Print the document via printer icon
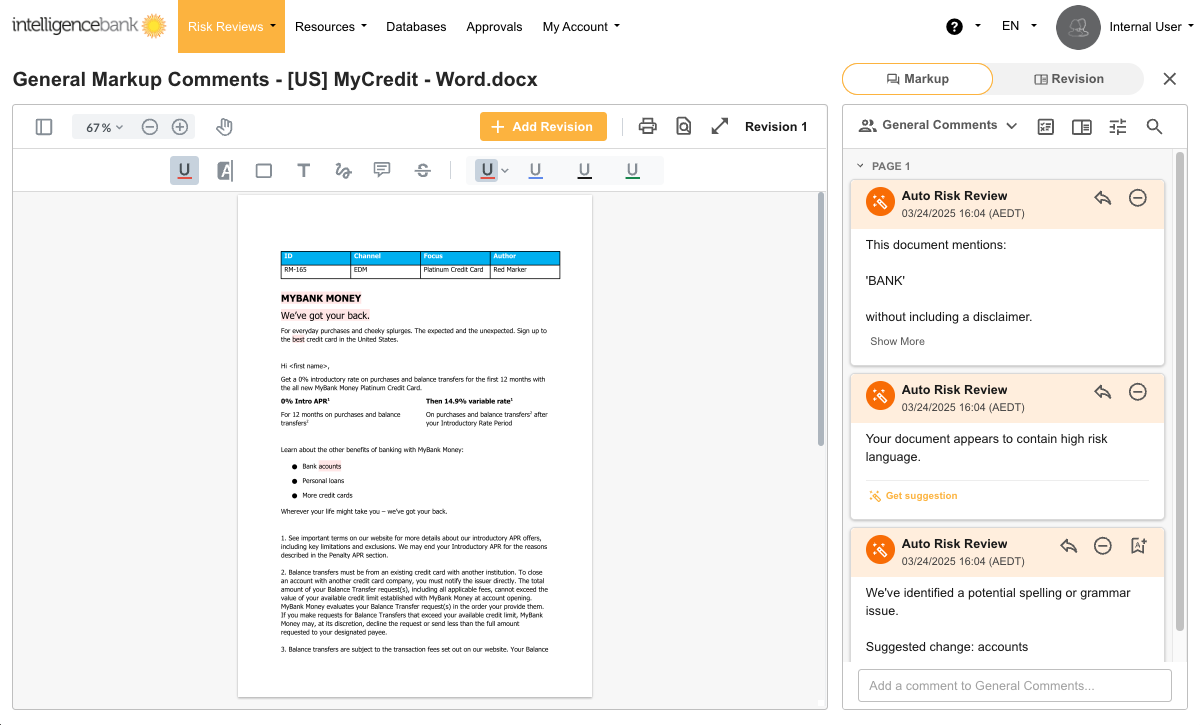1200x725 pixels. click(x=648, y=126)
